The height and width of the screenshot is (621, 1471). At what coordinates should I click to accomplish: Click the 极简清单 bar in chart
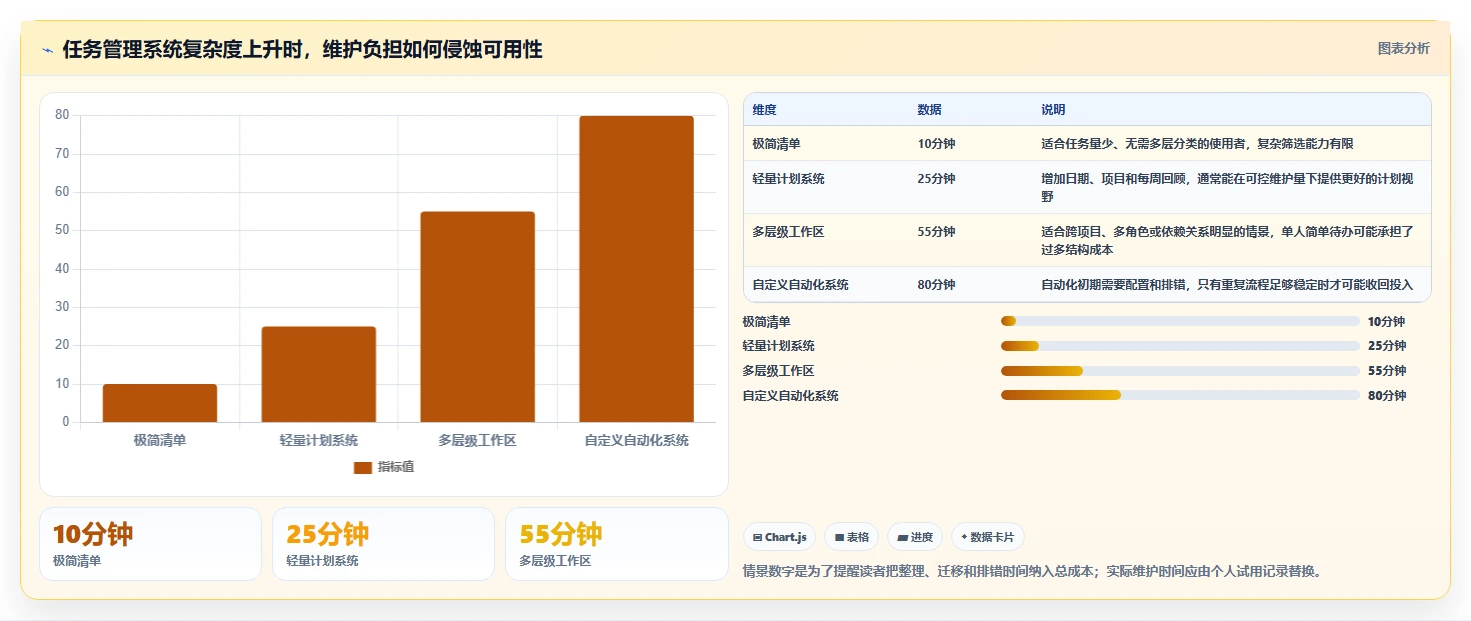[160, 403]
